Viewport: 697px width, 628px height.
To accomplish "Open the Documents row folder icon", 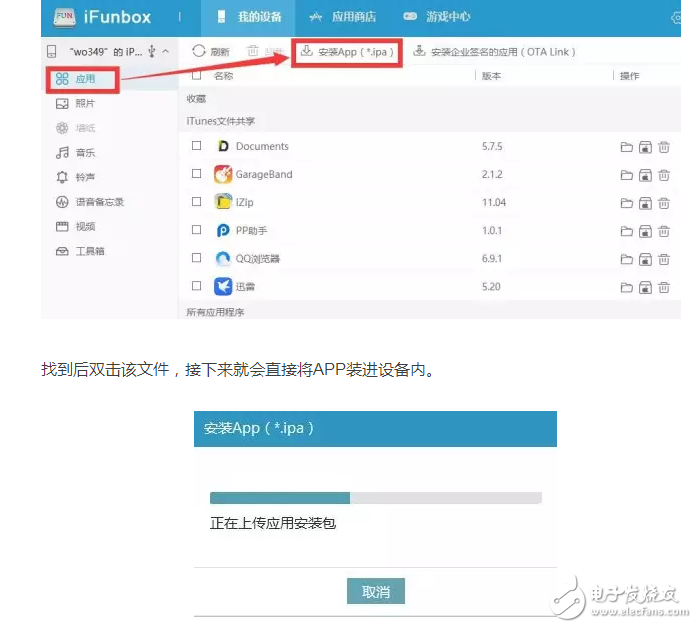I will [626, 147].
